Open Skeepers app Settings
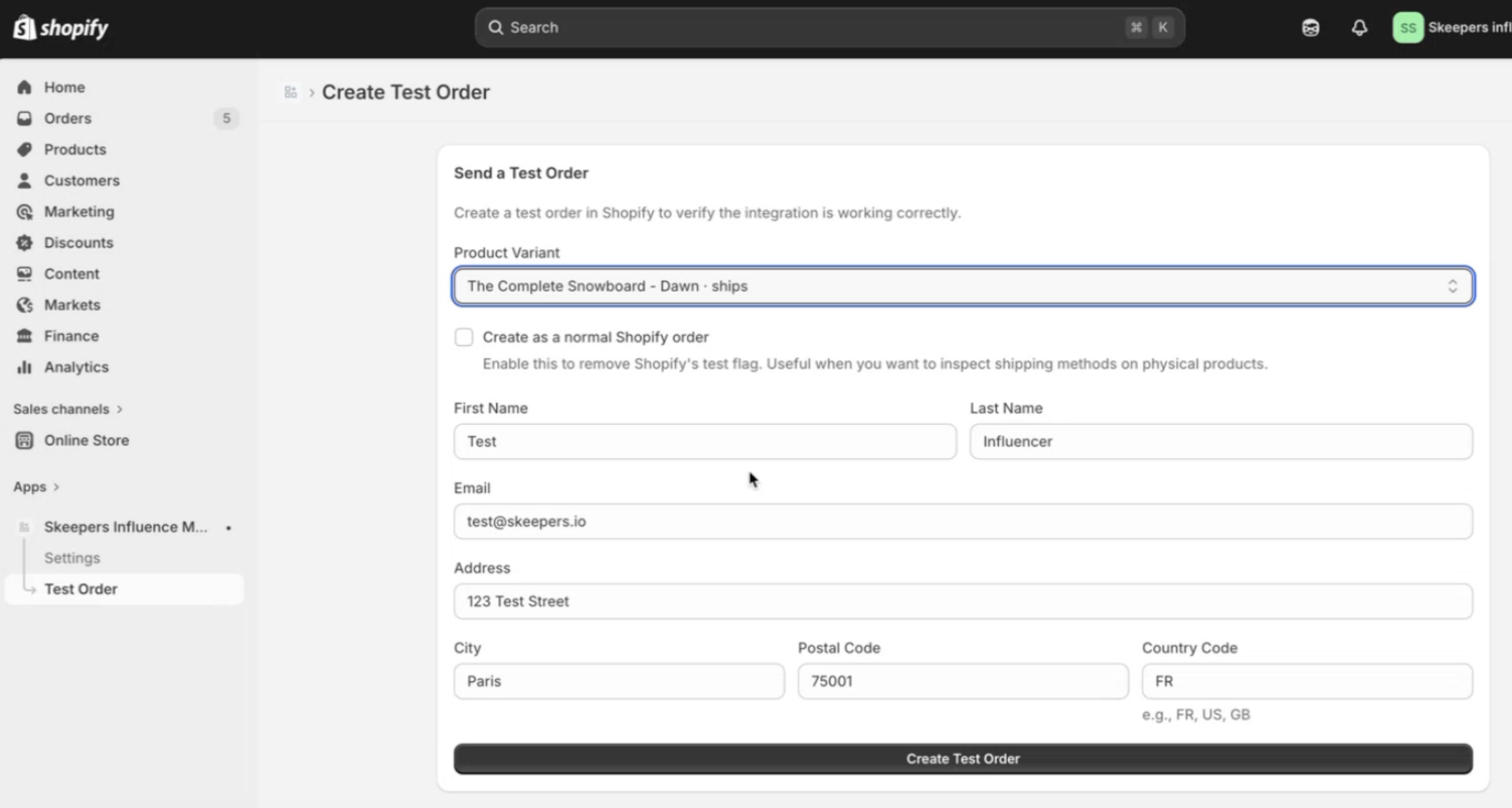The width and height of the screenshot is (1512, 808). pos(72,558)
